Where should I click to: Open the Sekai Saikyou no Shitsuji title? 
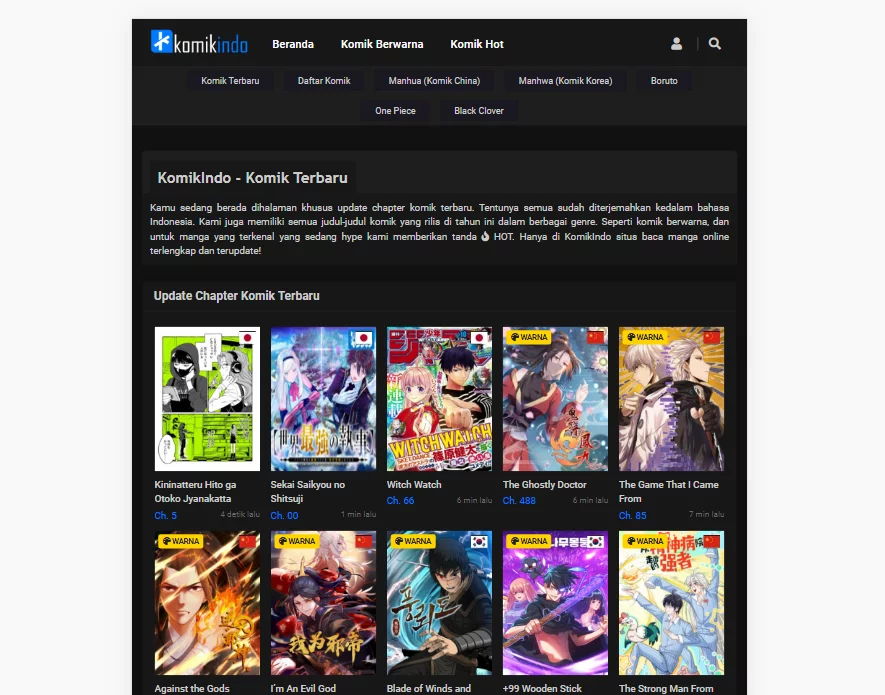308,491
